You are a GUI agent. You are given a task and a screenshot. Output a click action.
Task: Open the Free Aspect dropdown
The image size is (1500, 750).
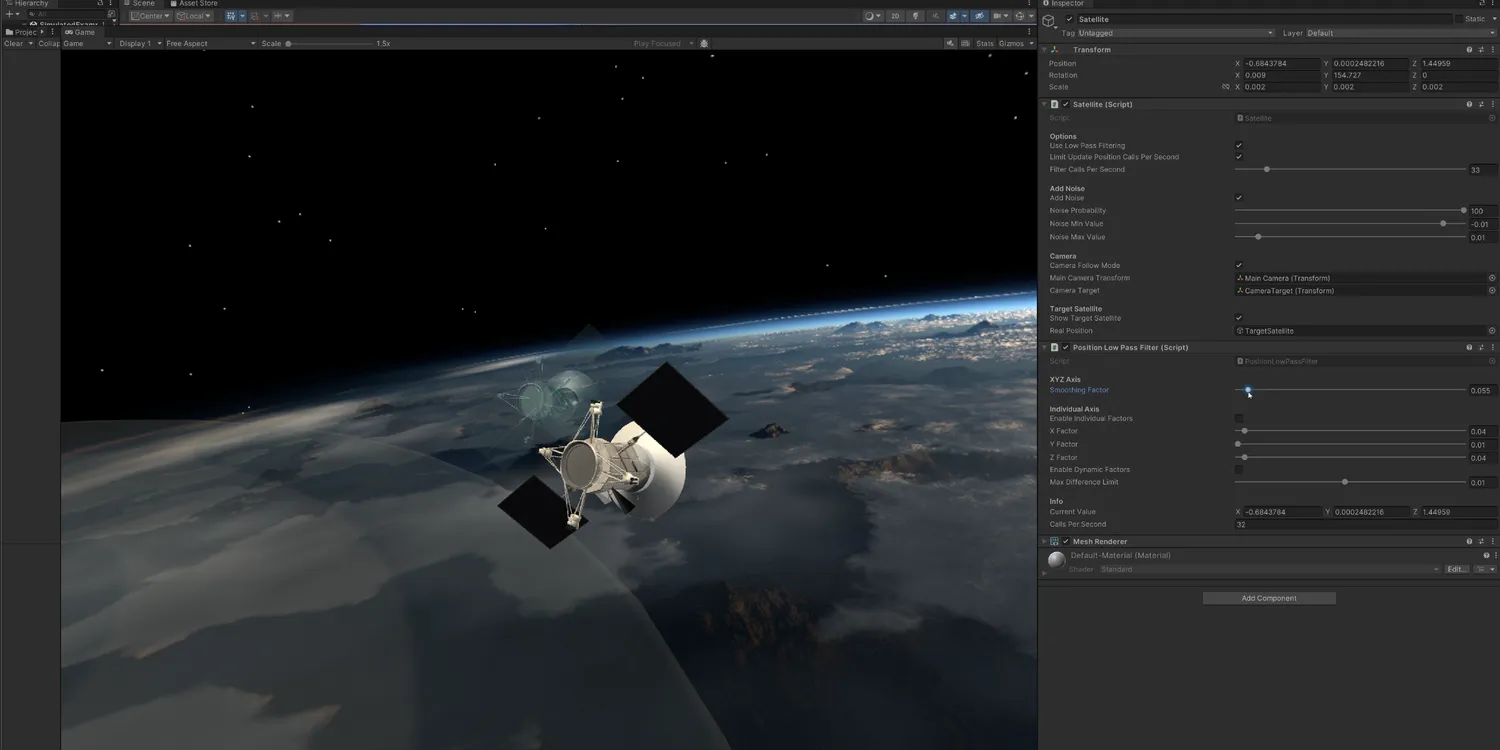click(211, 44)
